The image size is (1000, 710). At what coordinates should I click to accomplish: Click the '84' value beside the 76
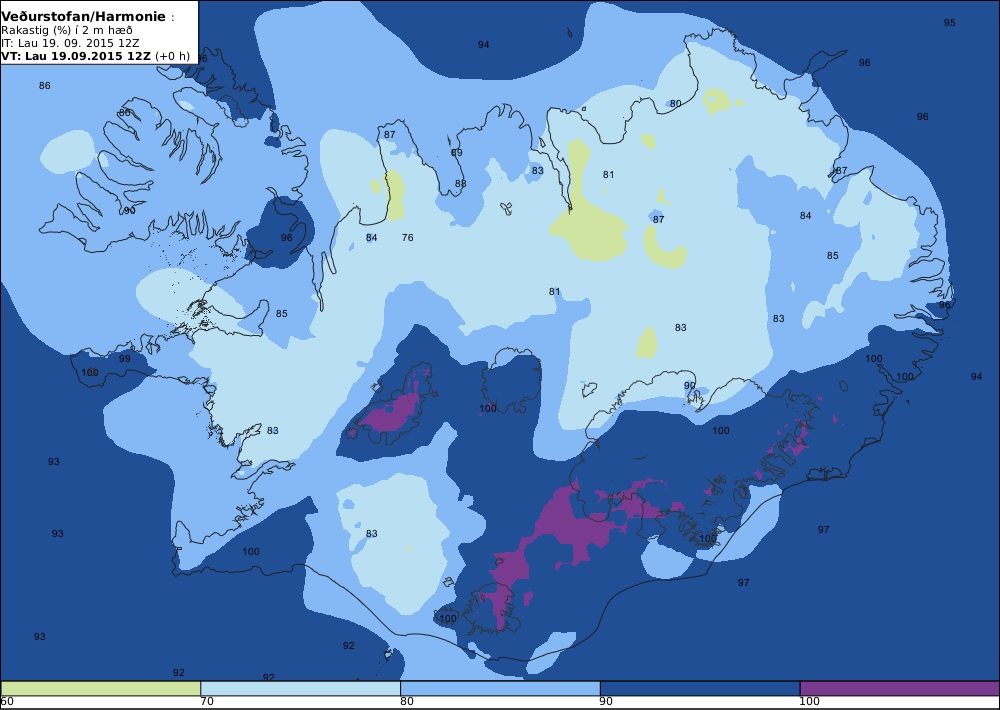click(x=372, y=238)
